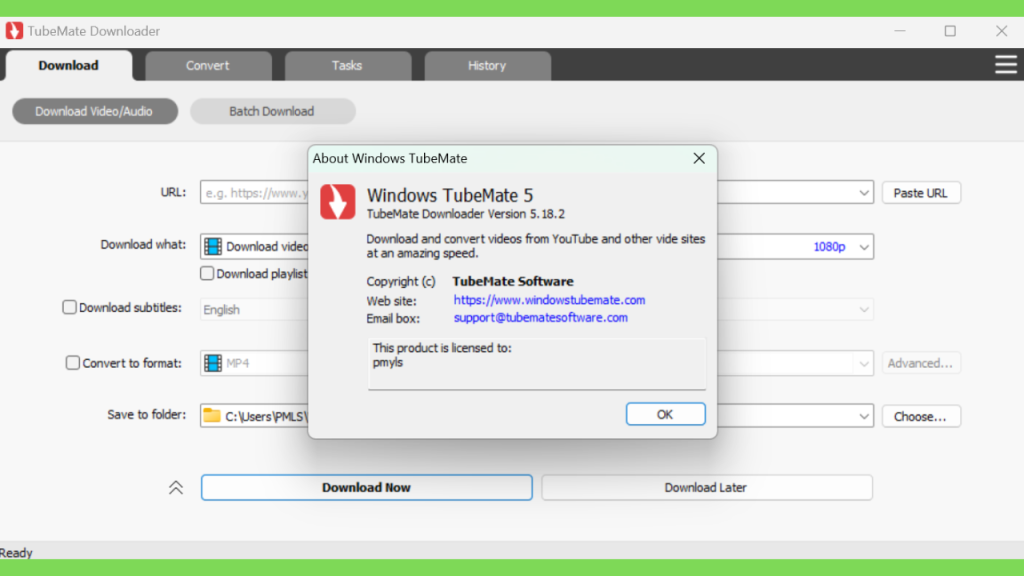Minimize the TubeMate Downloader window

coord(900,31)
